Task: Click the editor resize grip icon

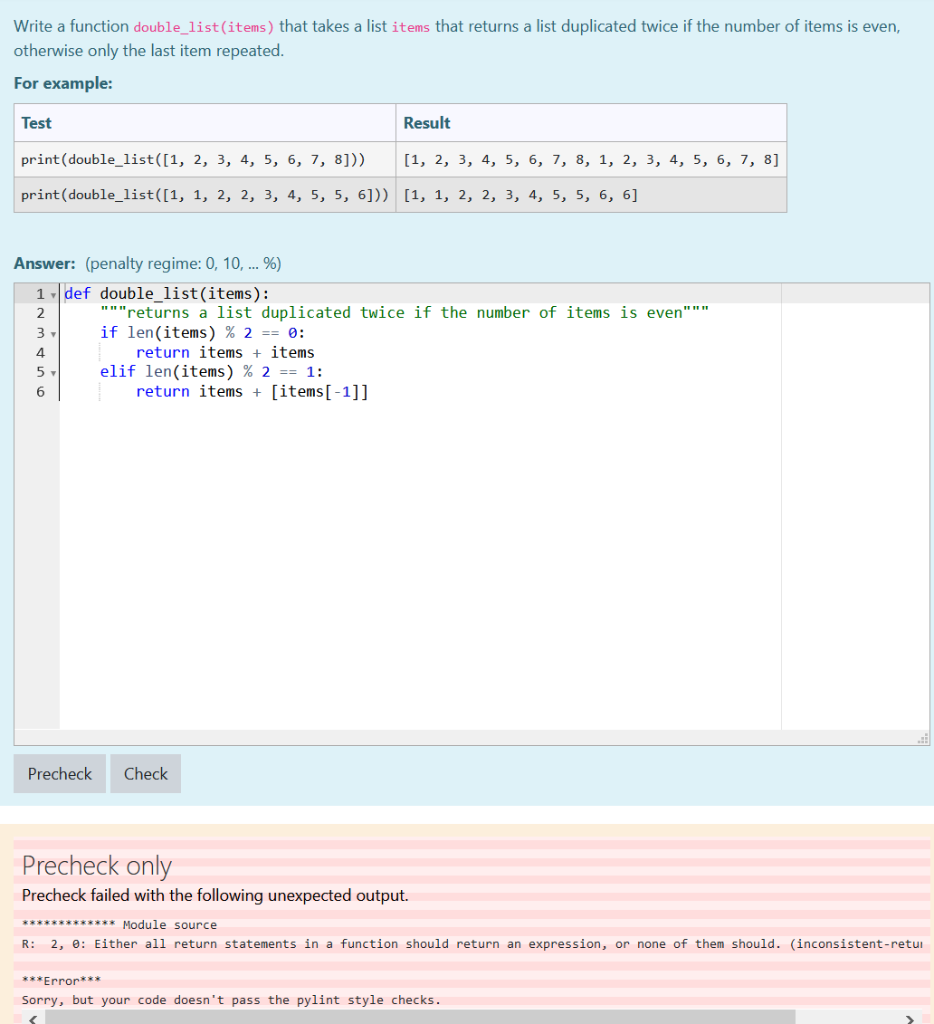Action: [924, 737]
